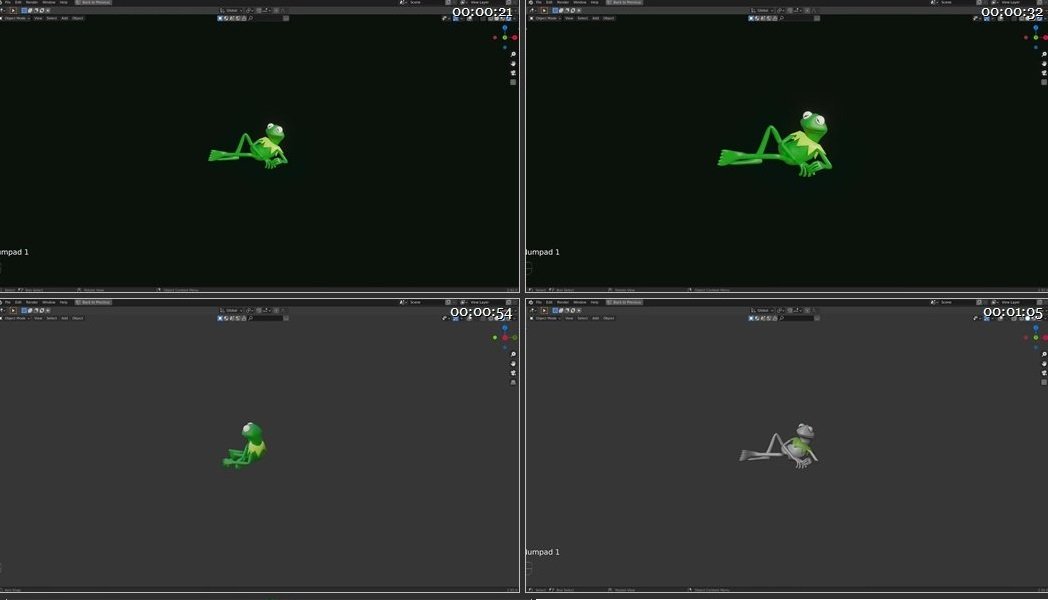Click the camera view icon in the 00:01:05 viewport
1048x600 pixels.
tap(1044, 373)
